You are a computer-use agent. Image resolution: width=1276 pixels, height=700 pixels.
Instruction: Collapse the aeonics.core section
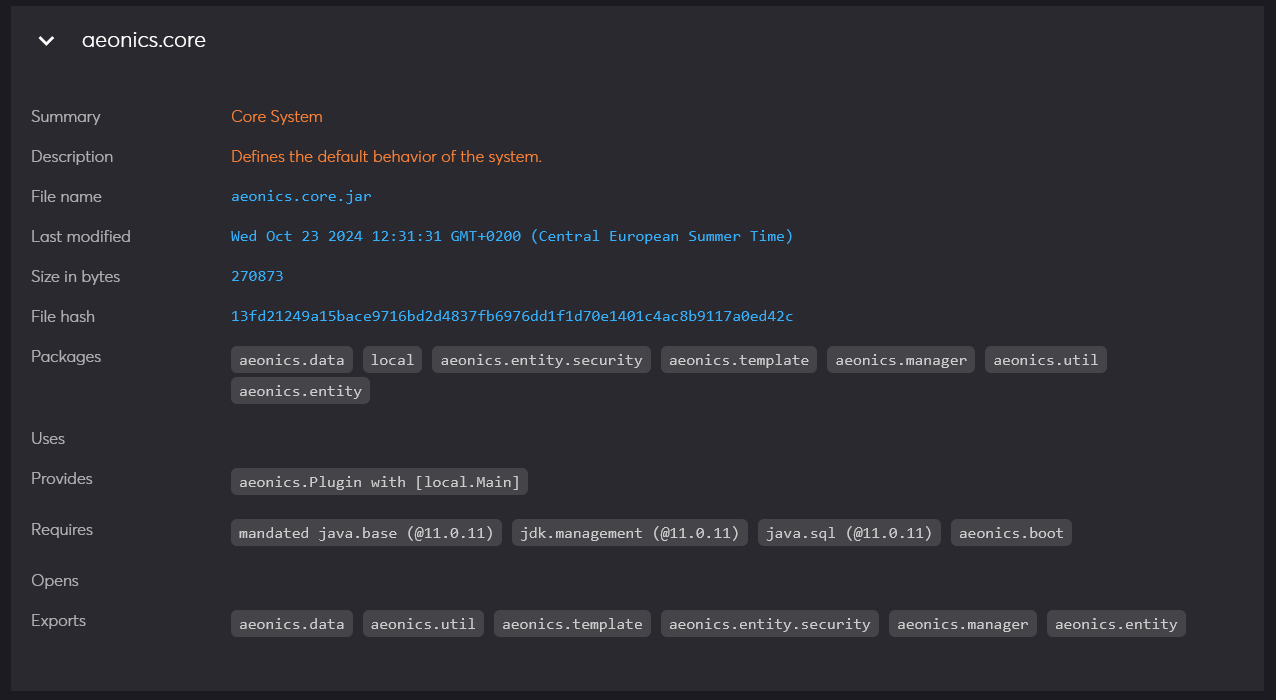pyautogui.click(x=46, y=41)
